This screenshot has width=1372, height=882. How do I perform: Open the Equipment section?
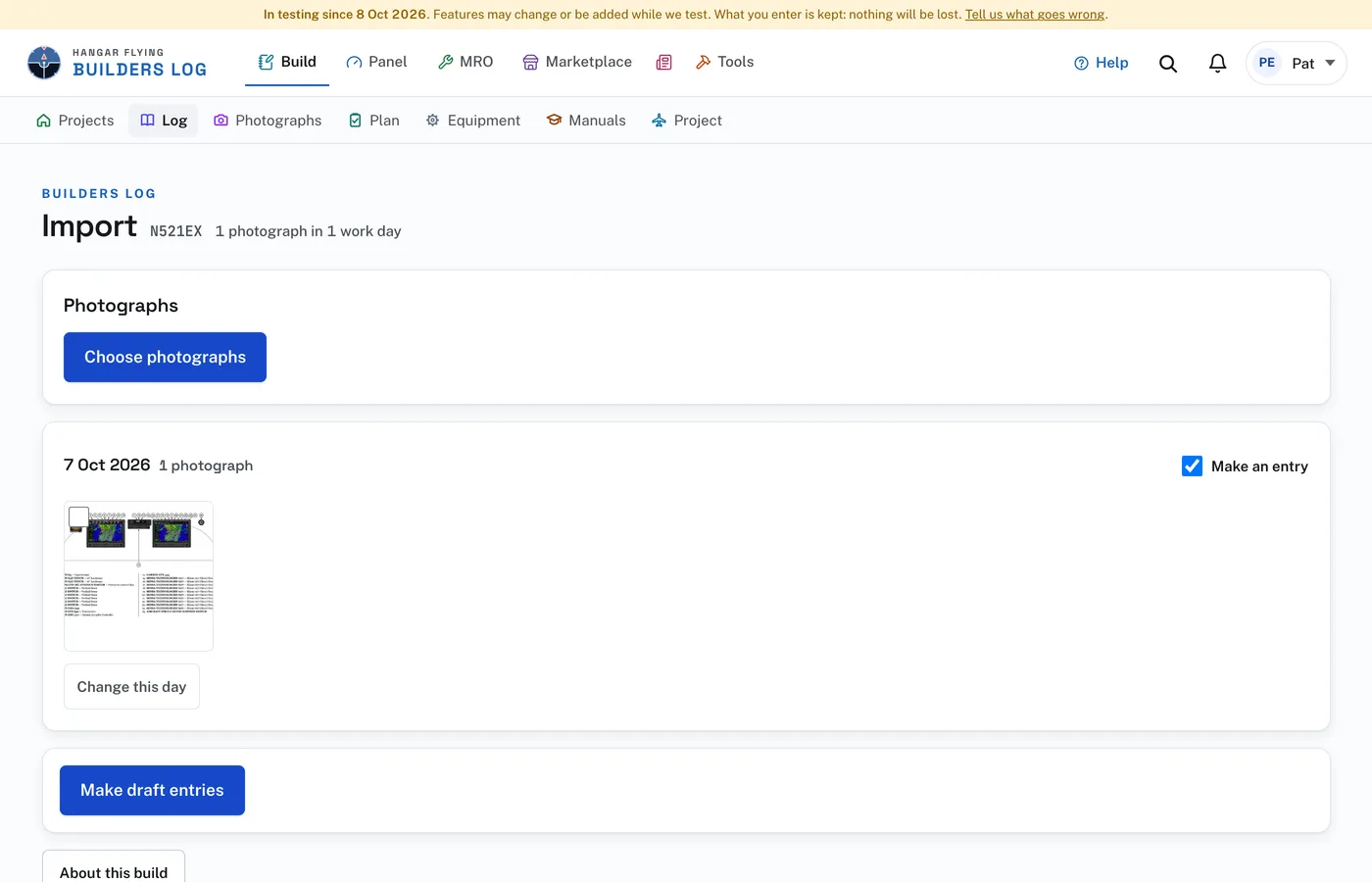[473, 121]
